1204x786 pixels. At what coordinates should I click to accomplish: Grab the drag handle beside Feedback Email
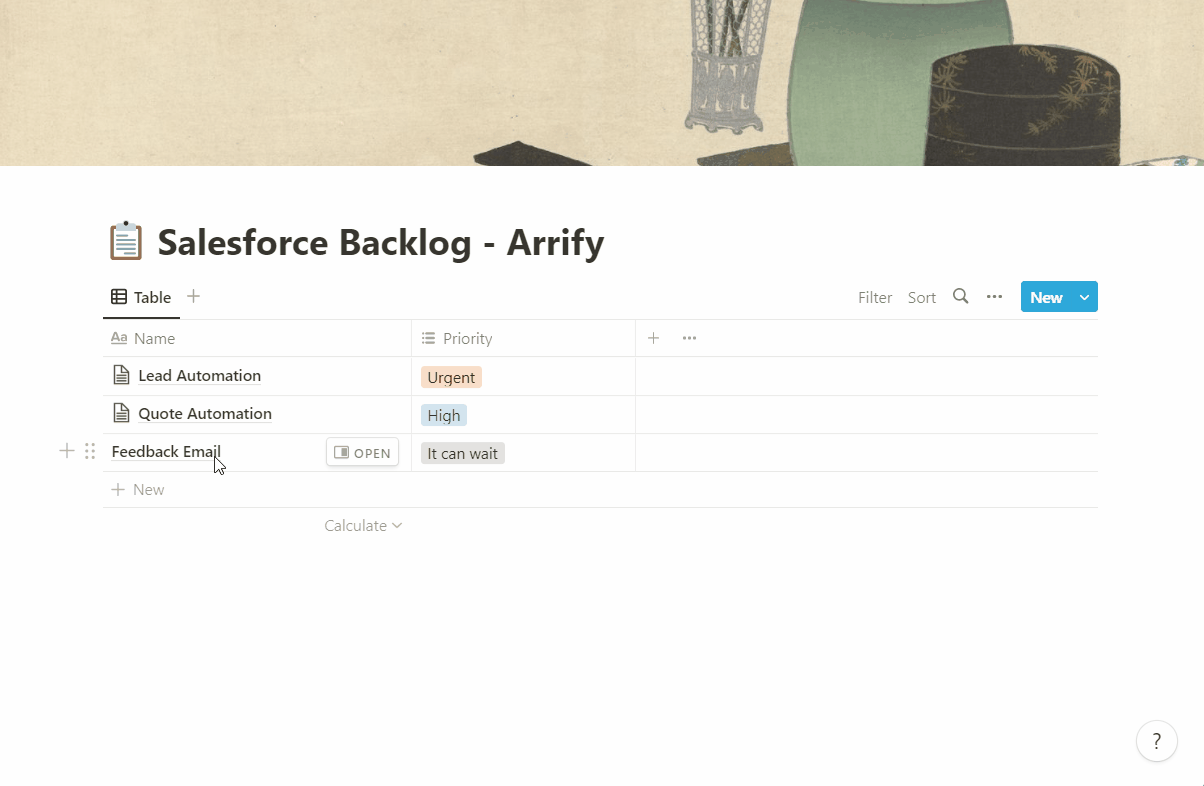click(90, 451)
